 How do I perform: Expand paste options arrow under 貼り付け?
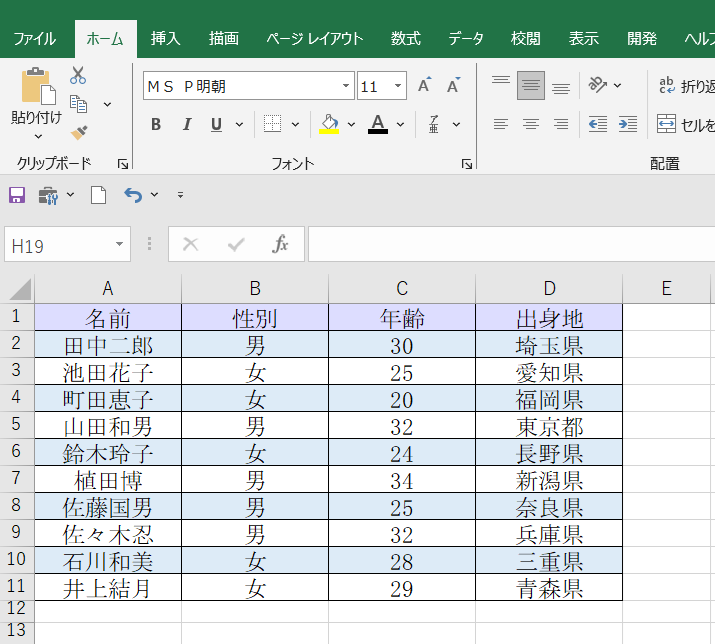click(x=38, y=136)
